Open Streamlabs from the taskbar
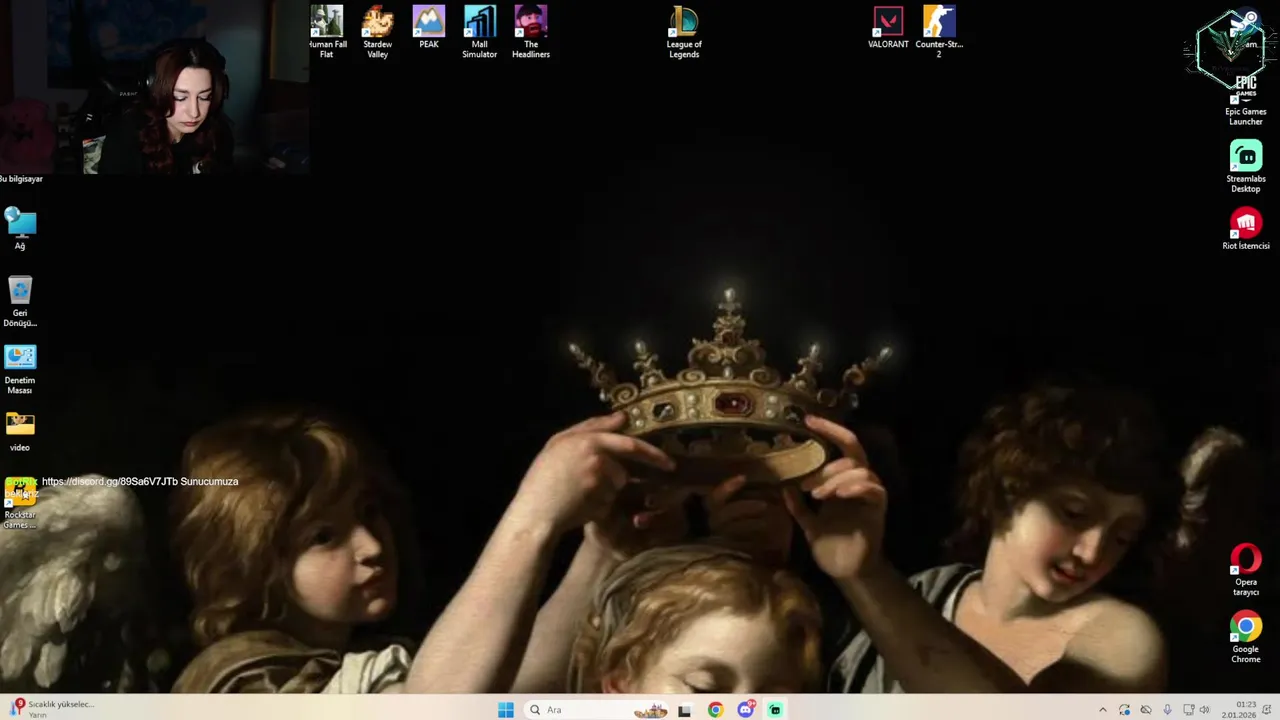This screenshot has height=720, width=1280. click(775, 710)
